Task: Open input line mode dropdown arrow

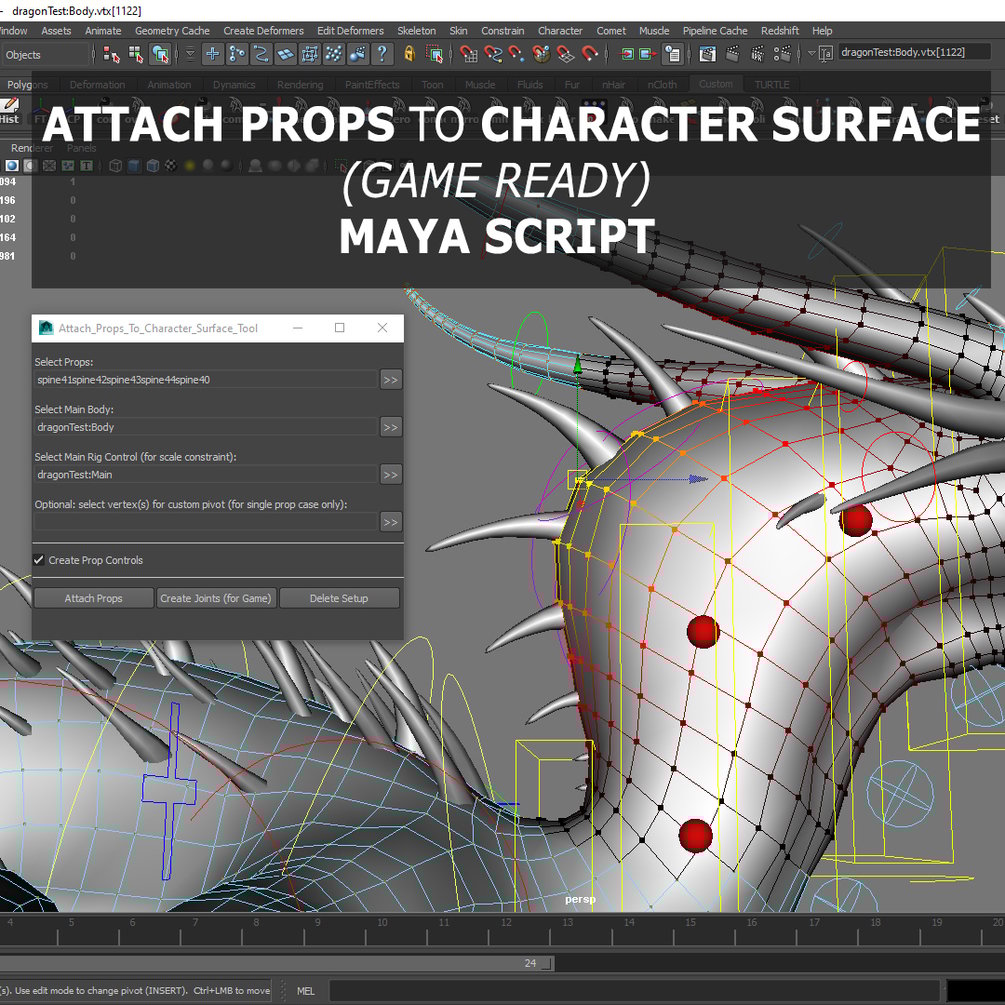Action: coord(811,54)
